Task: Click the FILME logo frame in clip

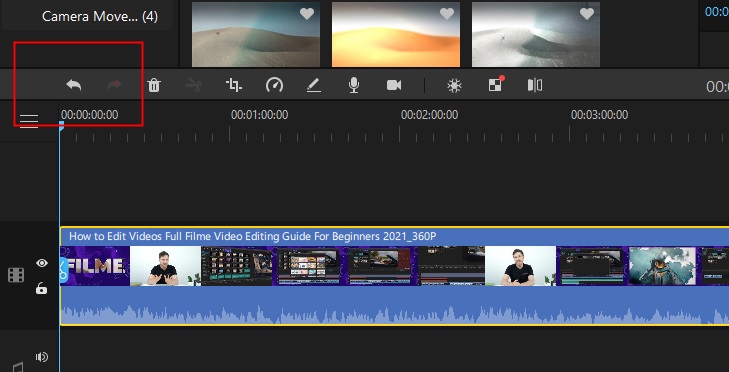Action: click(x=96, y=266)
